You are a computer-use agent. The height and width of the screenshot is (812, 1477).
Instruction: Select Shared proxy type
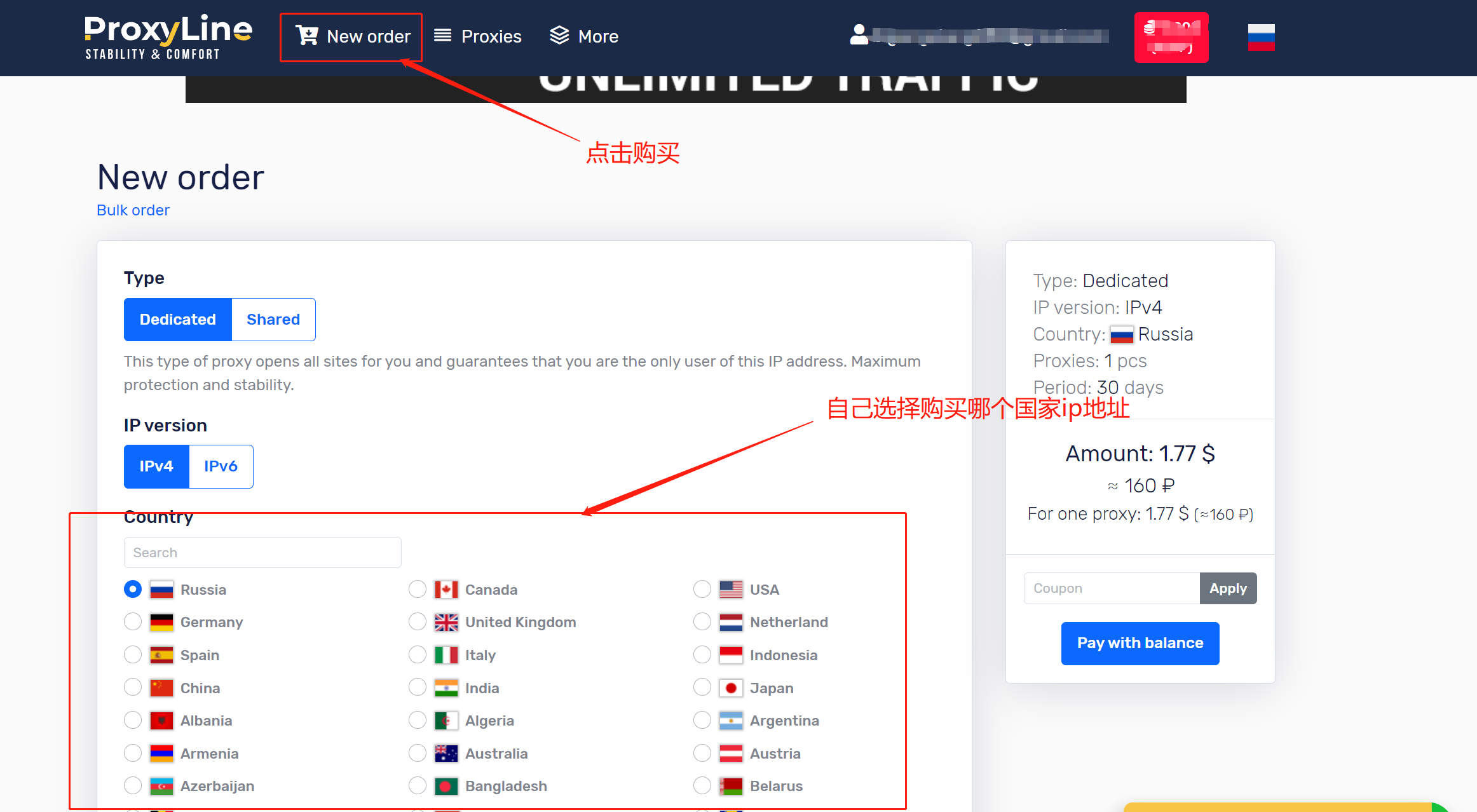click(x=273, y=320)
